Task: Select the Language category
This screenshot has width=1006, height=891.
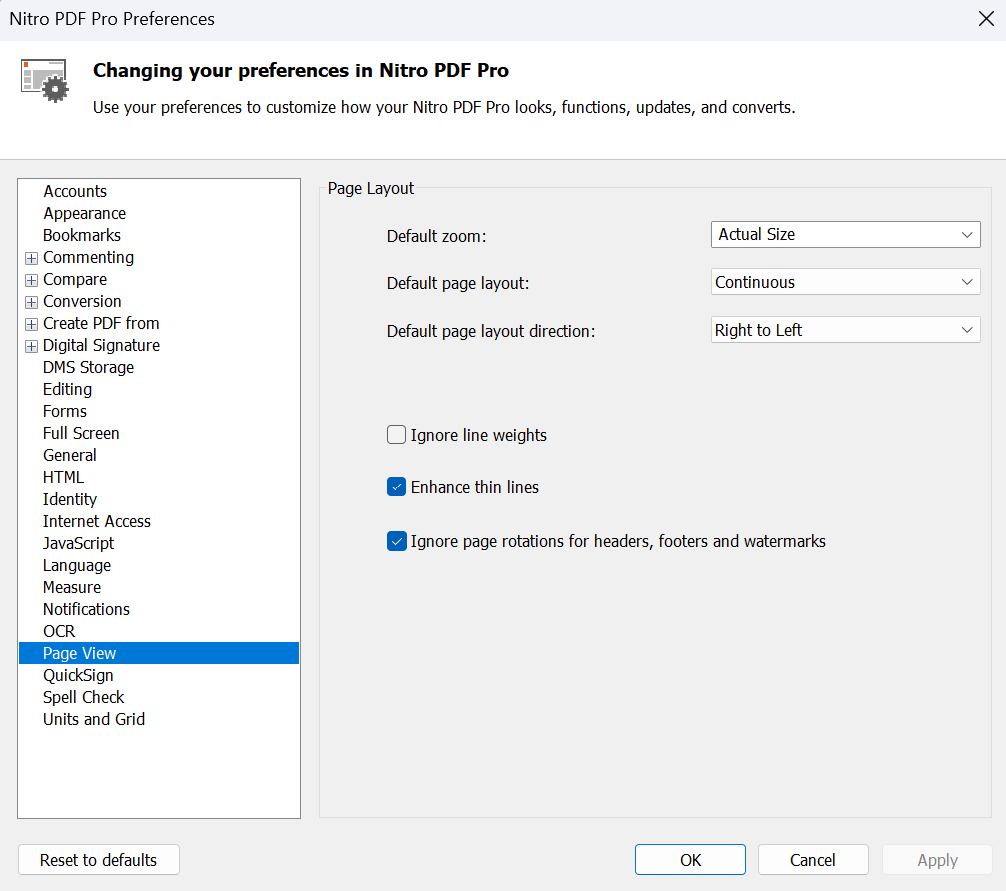Action: coord(77,565)
